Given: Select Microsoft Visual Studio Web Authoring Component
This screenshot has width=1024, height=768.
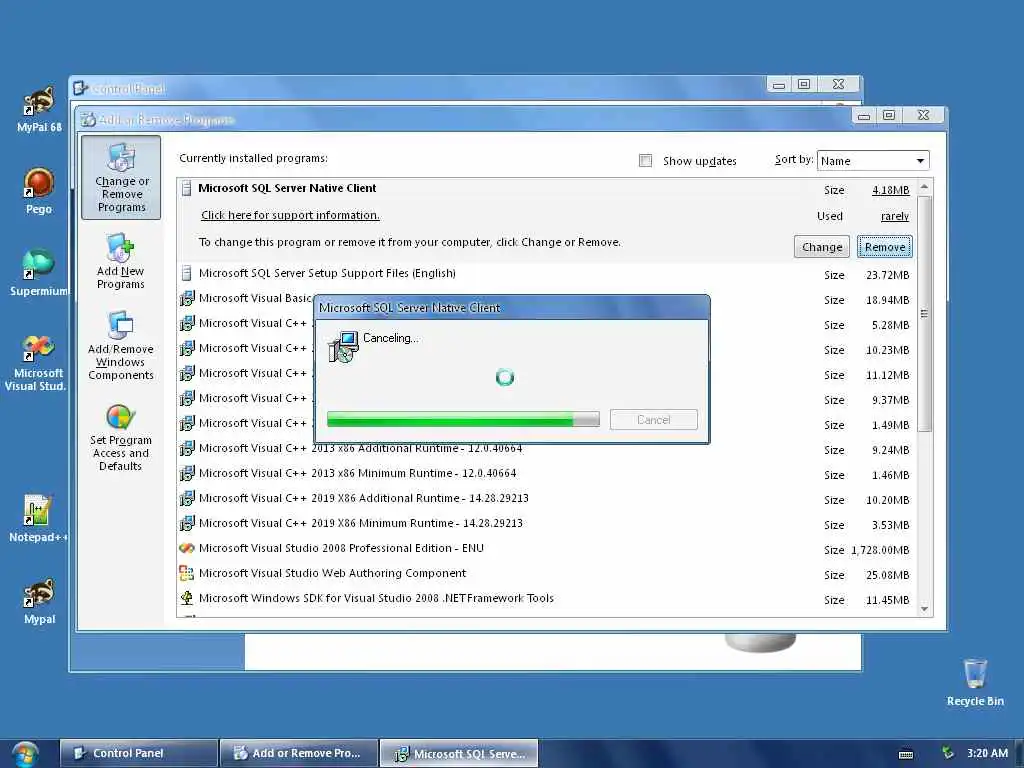Looking at the screenshot, I should pyautogui.click(x=332, y=573).
